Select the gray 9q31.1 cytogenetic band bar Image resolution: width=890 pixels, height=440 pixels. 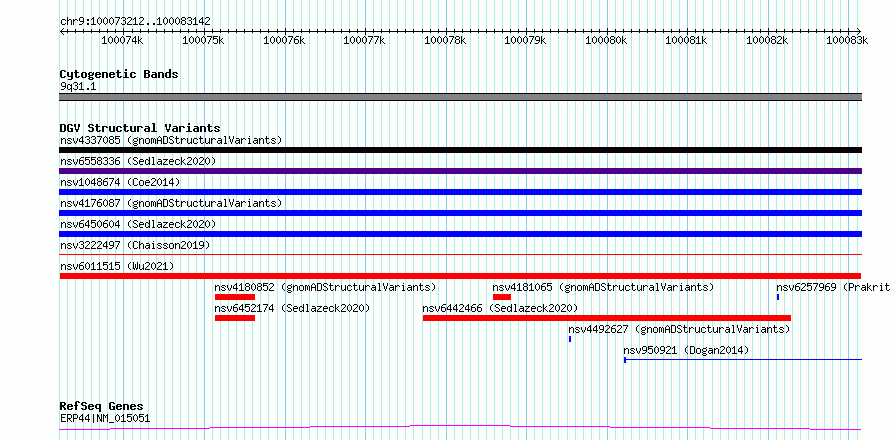click(461, 97)
